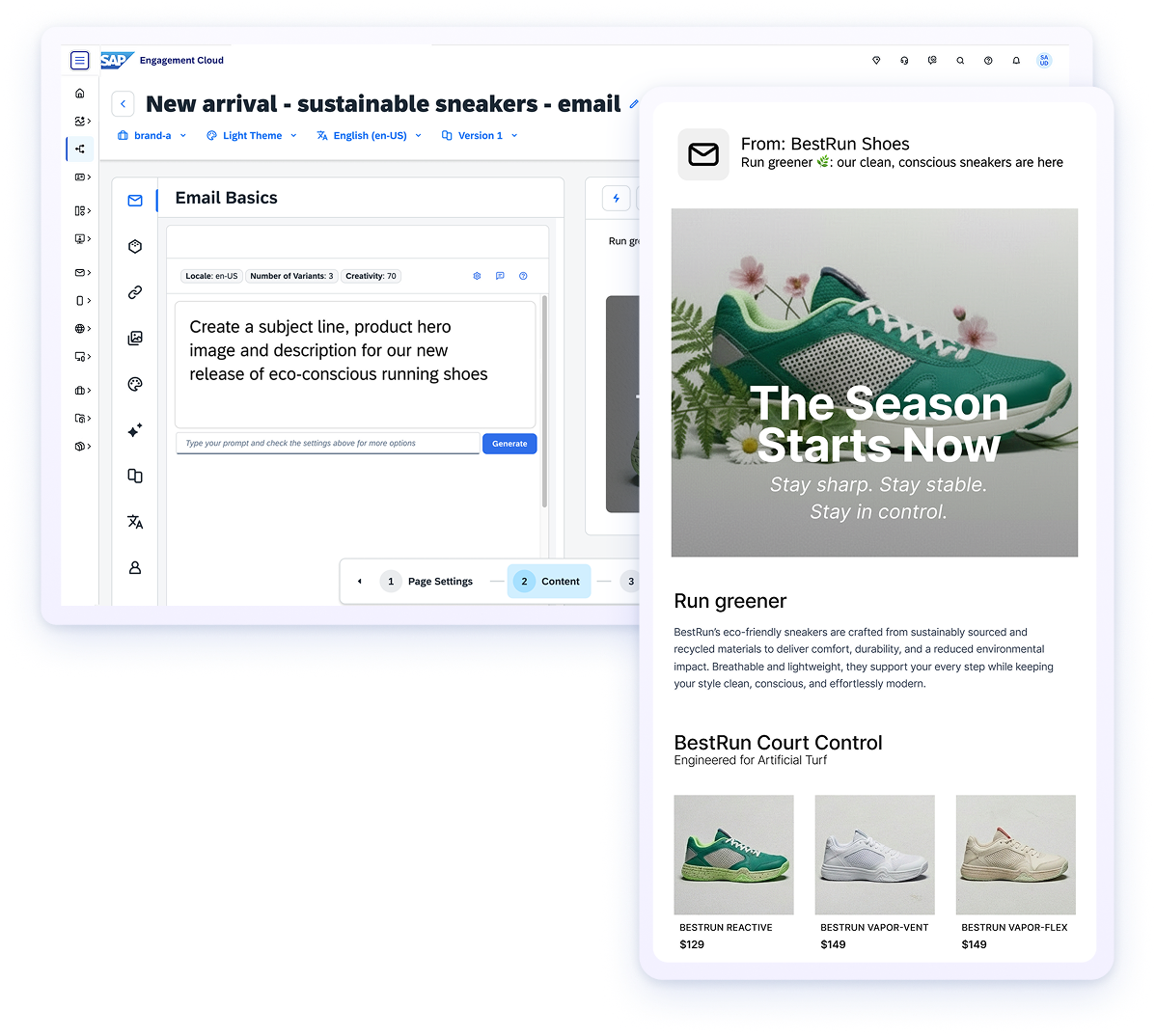1156x1036 pixels.
Task: Open the feedback chat icon in header
Action: click(x=932, y=61)
